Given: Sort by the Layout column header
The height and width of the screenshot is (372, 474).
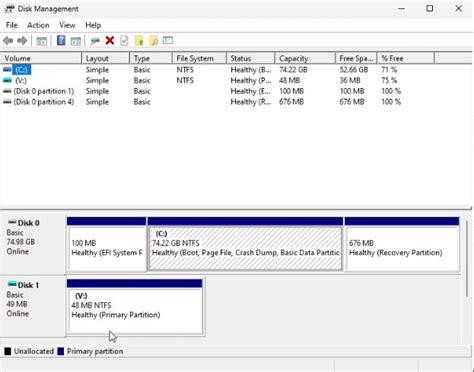Looking at the screenshot, I should (x=106, y=58).
